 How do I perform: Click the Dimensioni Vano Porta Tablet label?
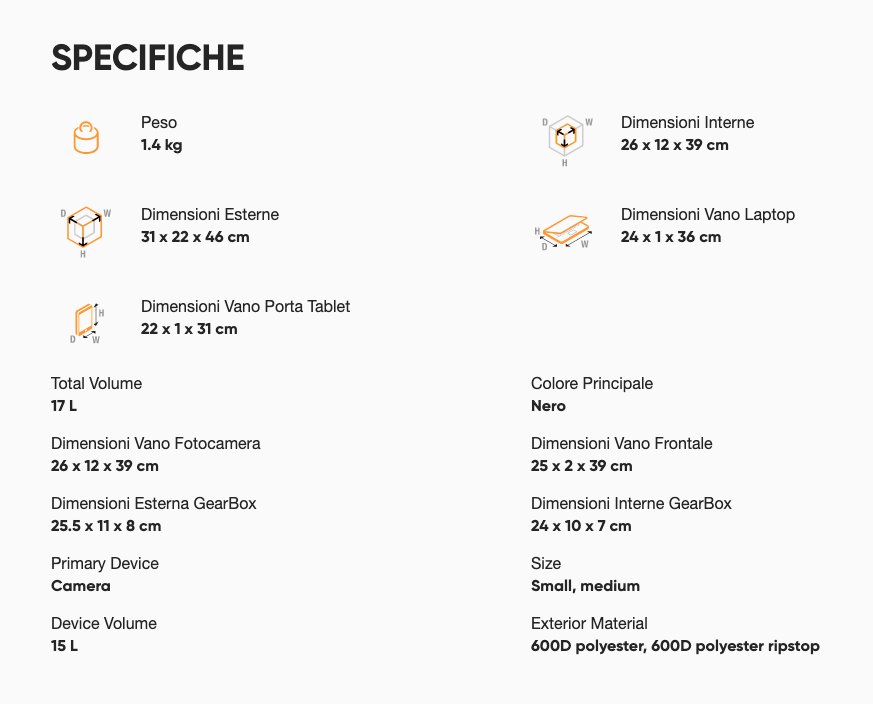[x=245, y=307]
